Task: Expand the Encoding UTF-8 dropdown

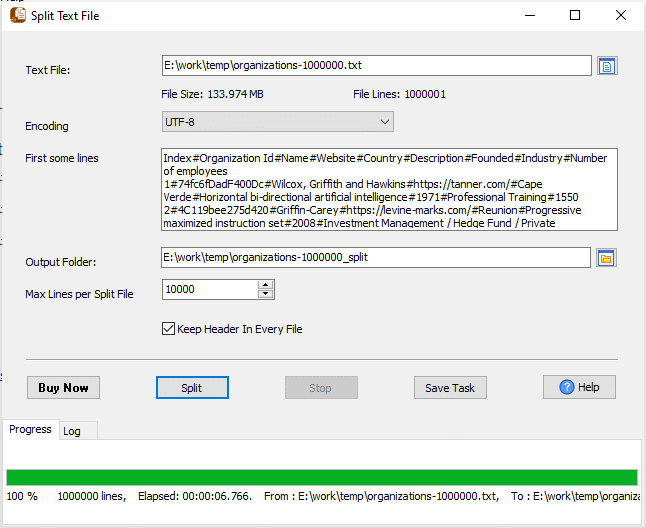Action: tap(277, 122)
